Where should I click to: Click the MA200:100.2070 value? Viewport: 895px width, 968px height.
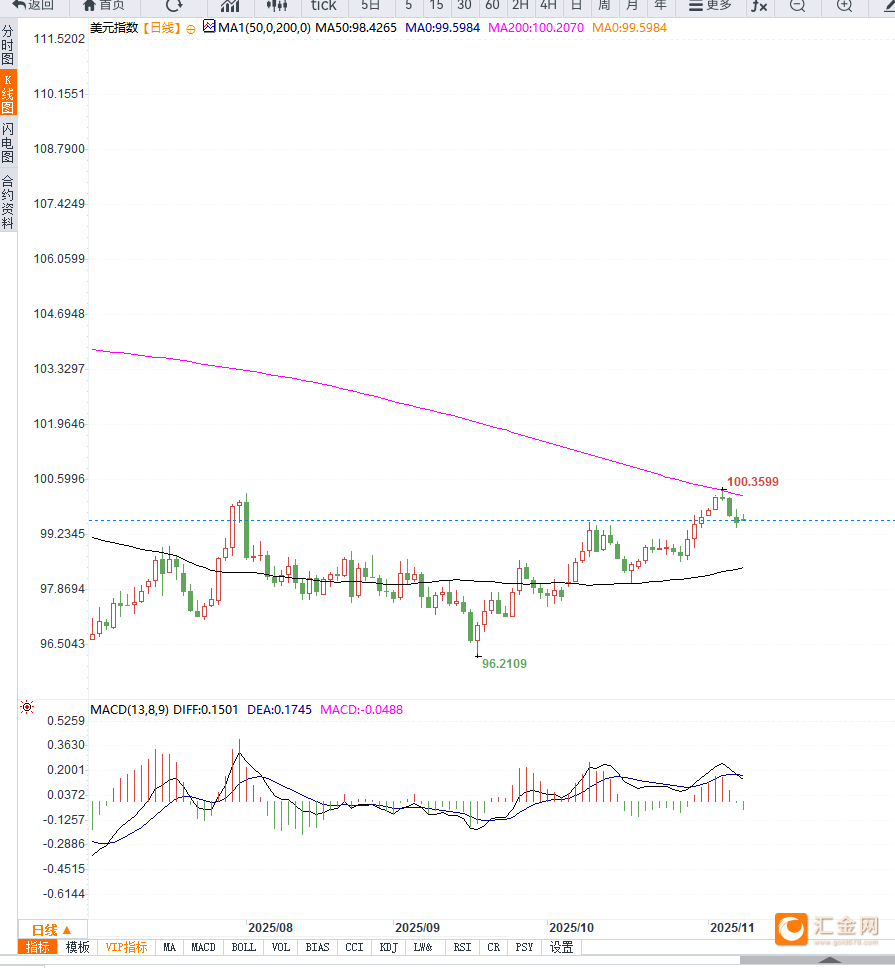536,28
